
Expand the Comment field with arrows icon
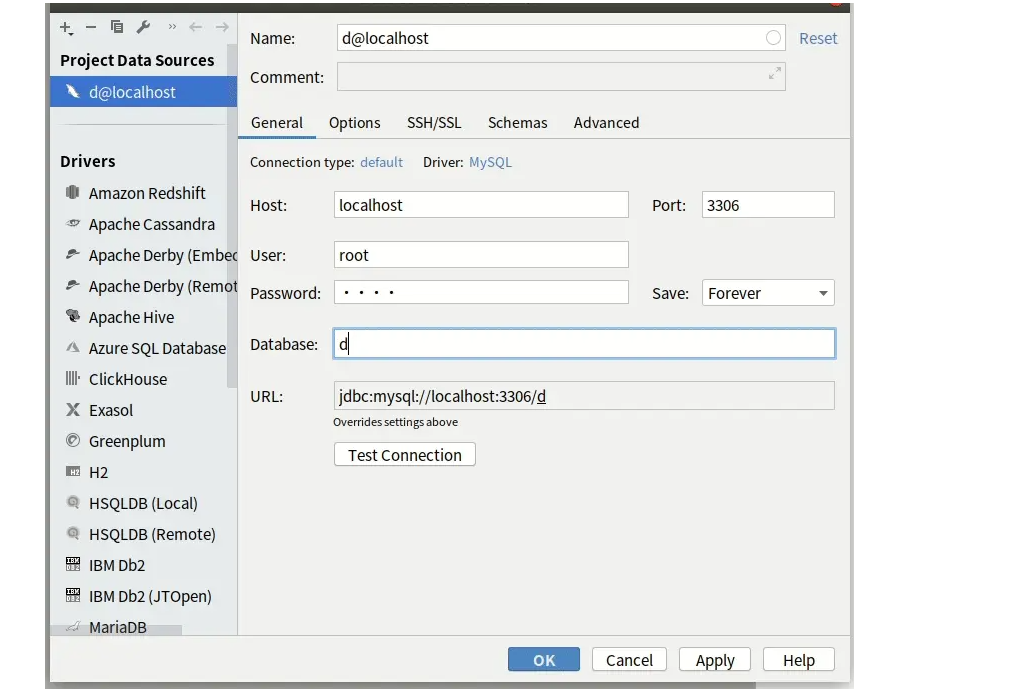tap(774, 73)
